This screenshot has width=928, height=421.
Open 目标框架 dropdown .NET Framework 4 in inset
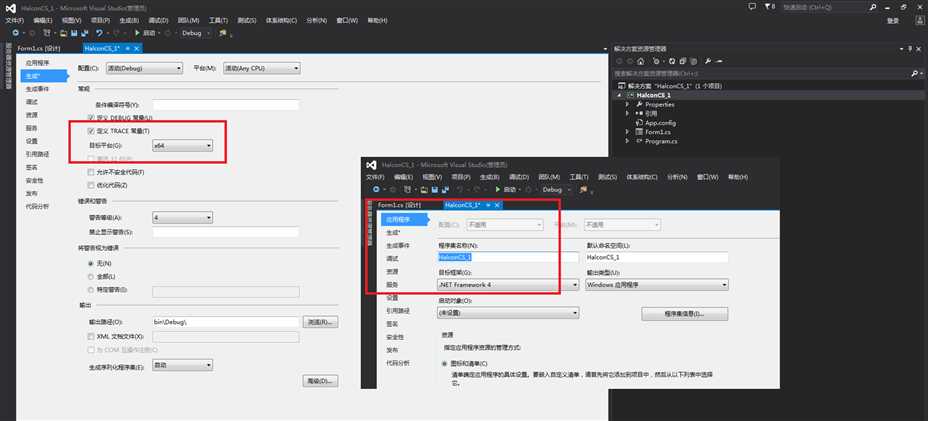[x=507, y=285]
